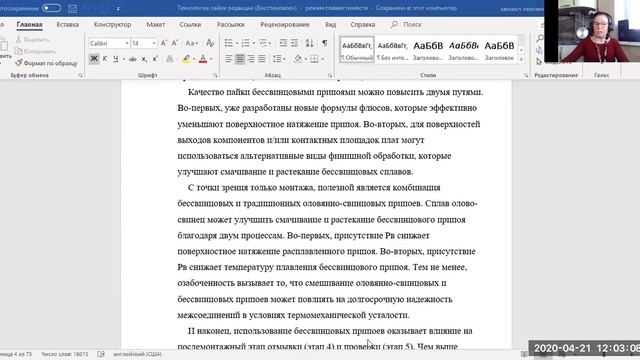Open Calibri font name dropdown
Image resolution: width=640 pixels, height=360 pixels.
coord(127,43)
